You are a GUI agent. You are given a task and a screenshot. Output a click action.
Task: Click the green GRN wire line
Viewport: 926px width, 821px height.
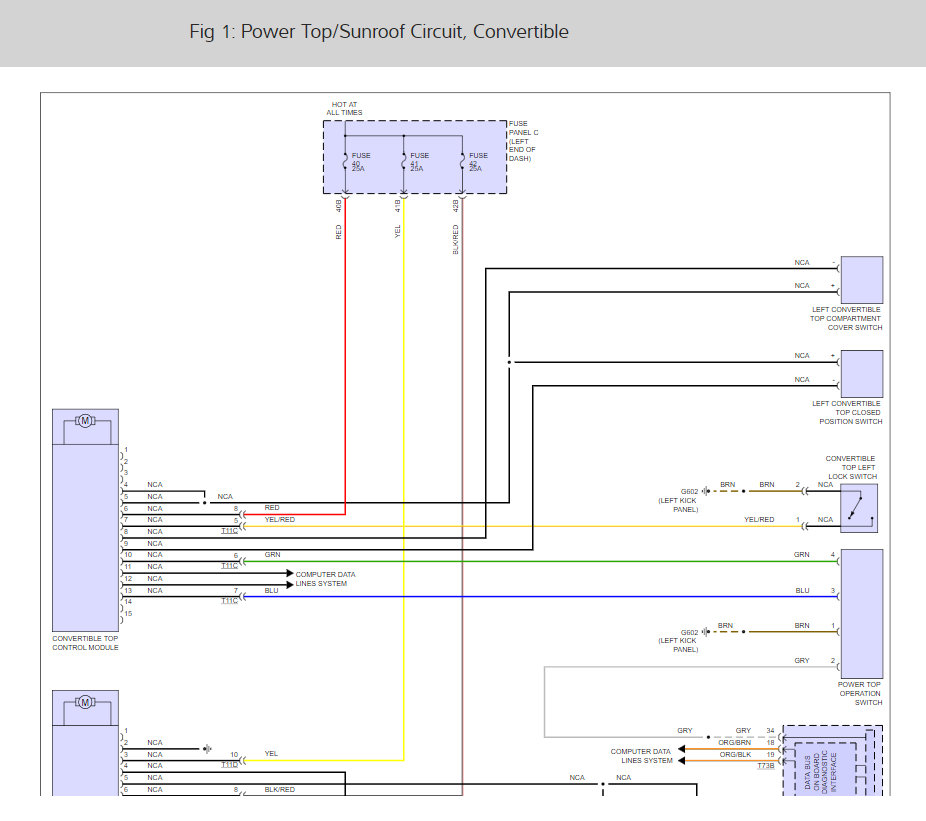(540, 561)
